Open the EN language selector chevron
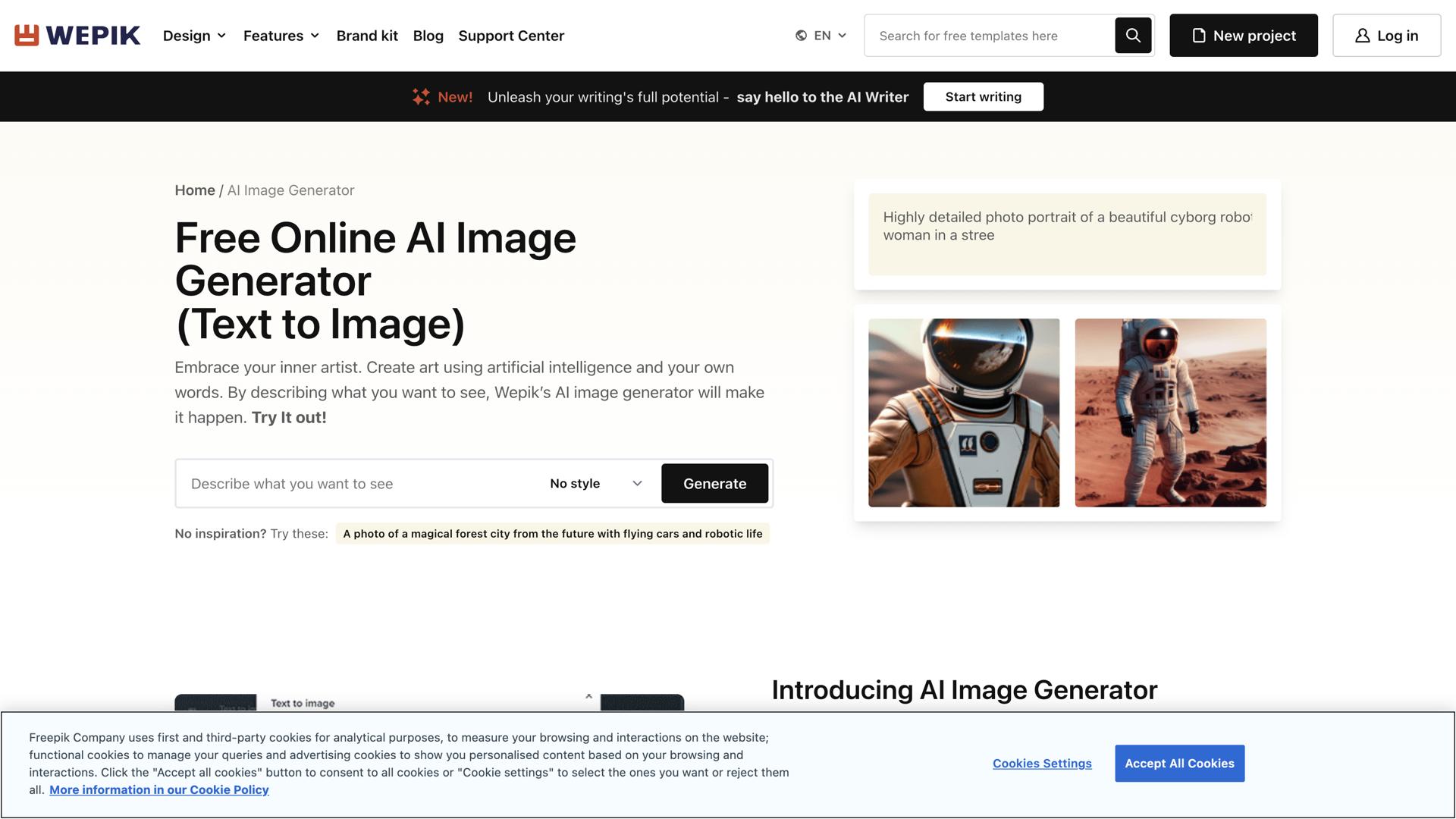This screenshot has width=1456, height=819. (842, 36)
